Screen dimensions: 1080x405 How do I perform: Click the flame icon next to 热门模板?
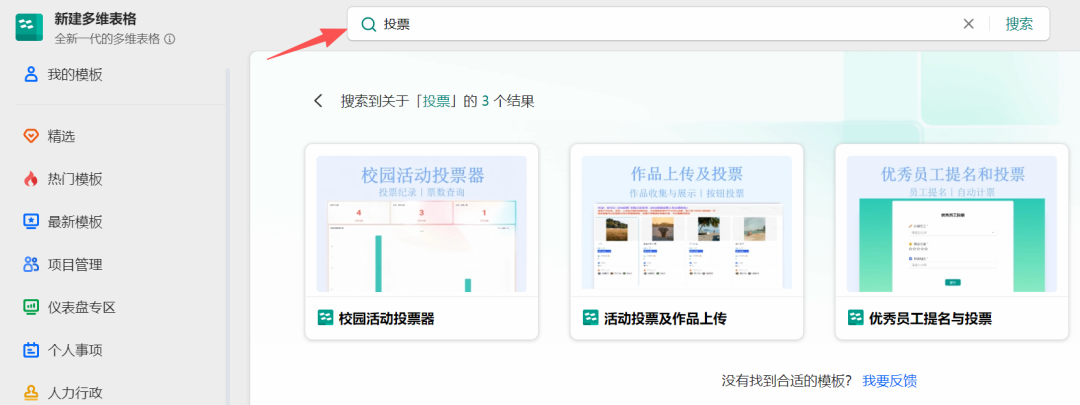click(31, 179)
